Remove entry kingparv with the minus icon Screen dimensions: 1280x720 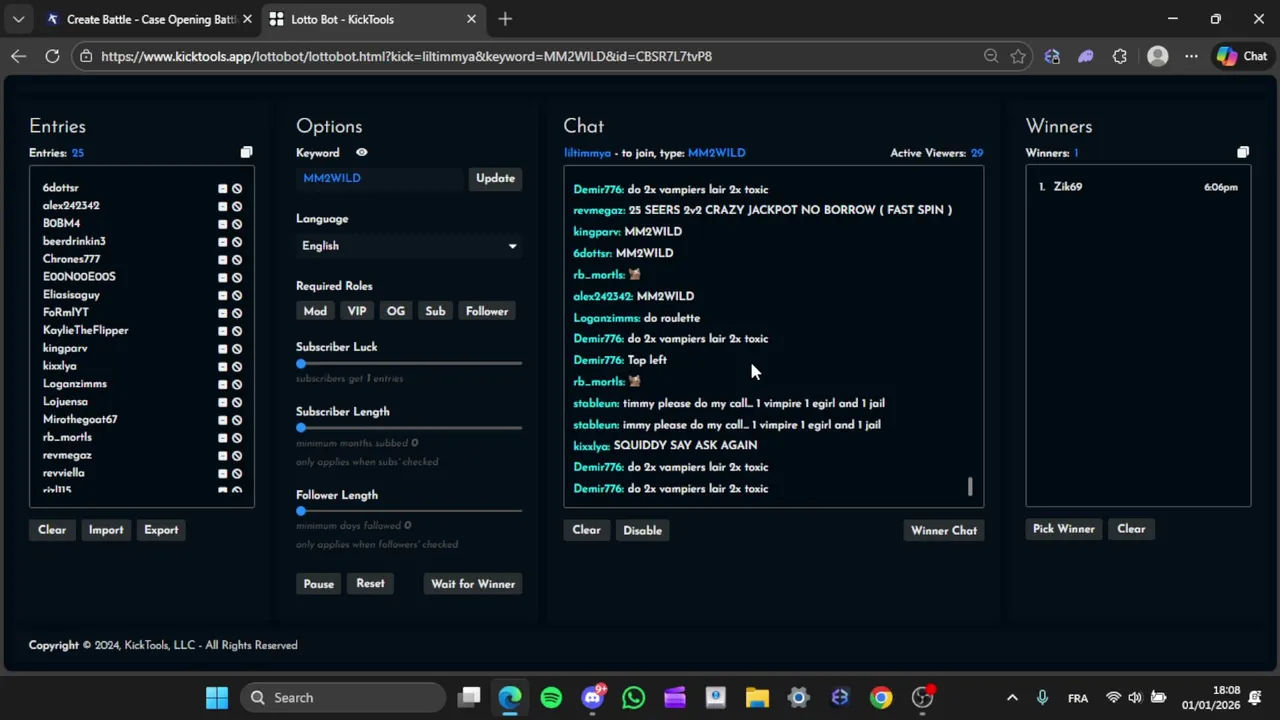(223, 349)
